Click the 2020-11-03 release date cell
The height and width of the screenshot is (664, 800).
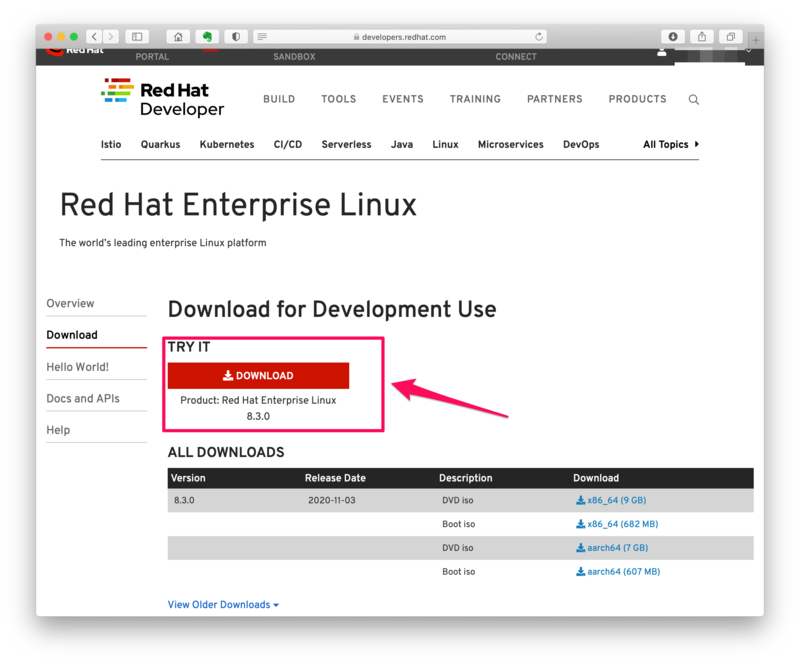[332, 500]
